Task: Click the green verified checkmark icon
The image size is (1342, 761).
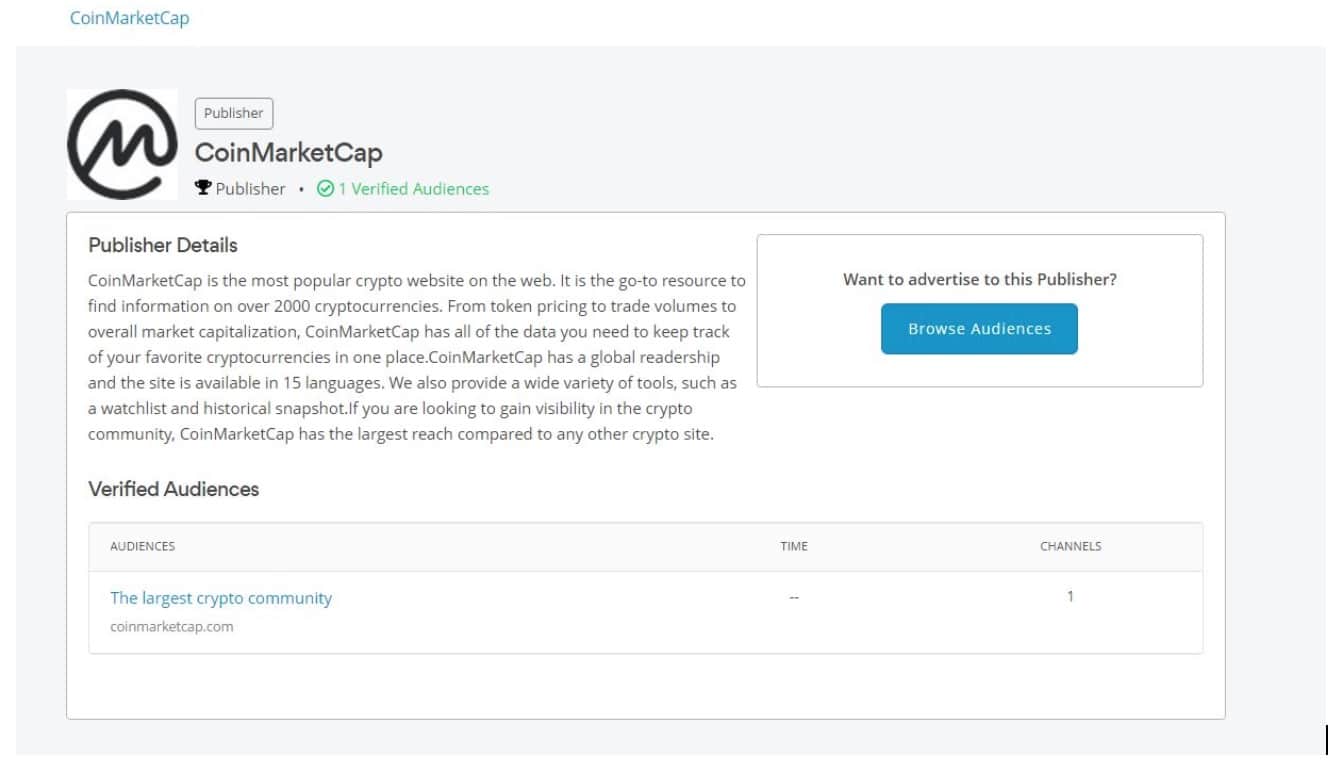Action: tap(325, 188)
